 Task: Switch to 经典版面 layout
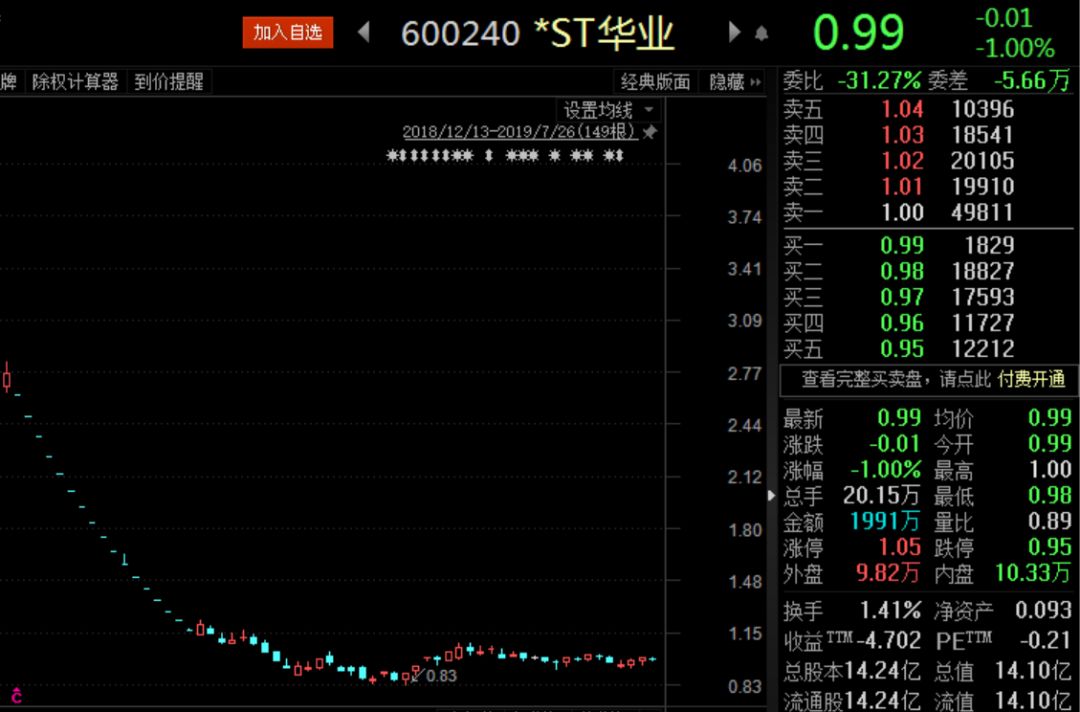655,82
